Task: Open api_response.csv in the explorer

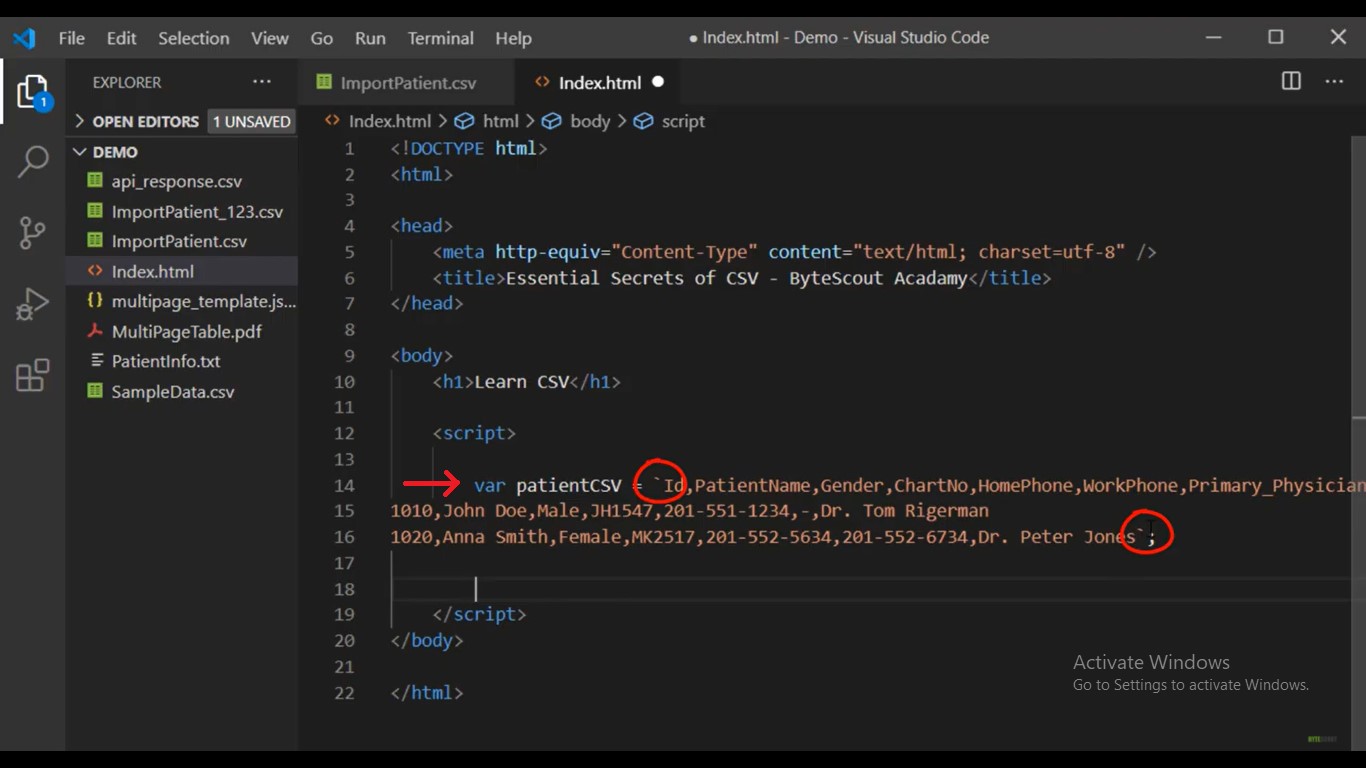Action: 177,181
